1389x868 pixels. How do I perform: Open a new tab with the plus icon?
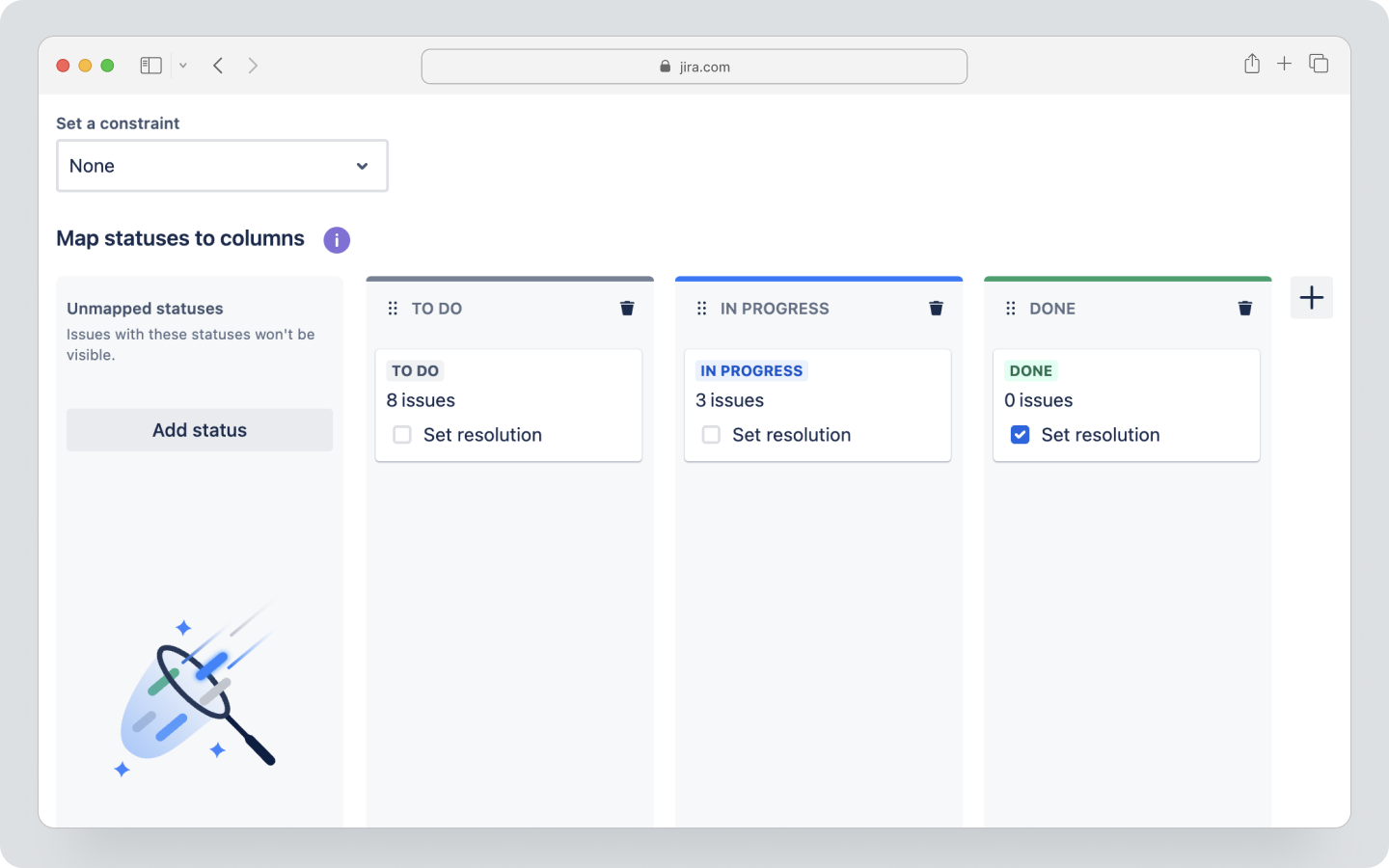click(1284, 64)
